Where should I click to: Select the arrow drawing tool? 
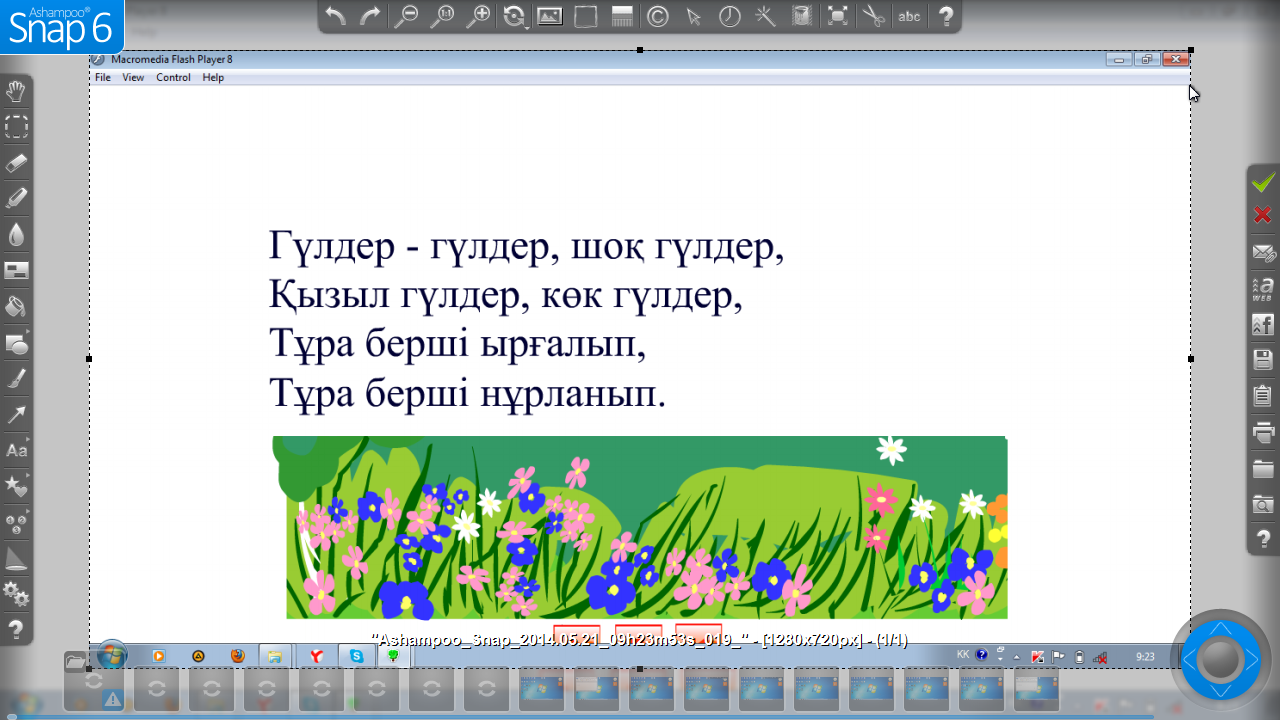click(x=17, y=415)
